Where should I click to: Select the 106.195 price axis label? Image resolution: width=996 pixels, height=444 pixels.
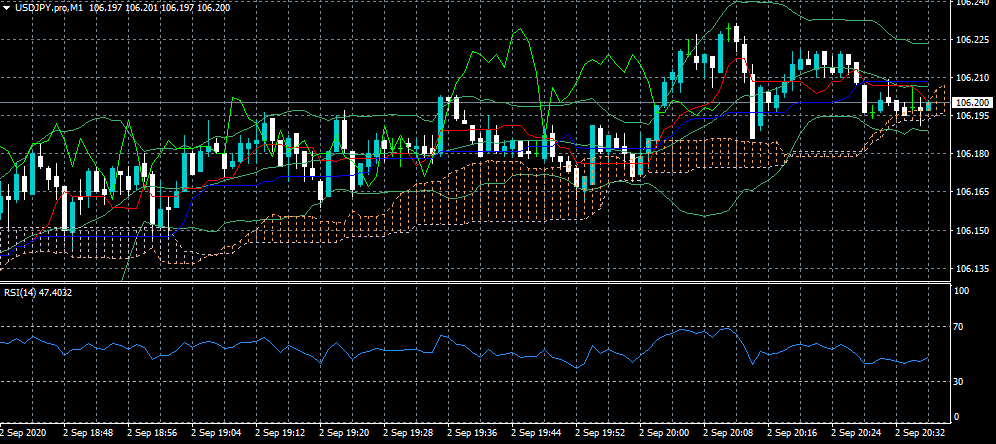click(x=972, y=116)
